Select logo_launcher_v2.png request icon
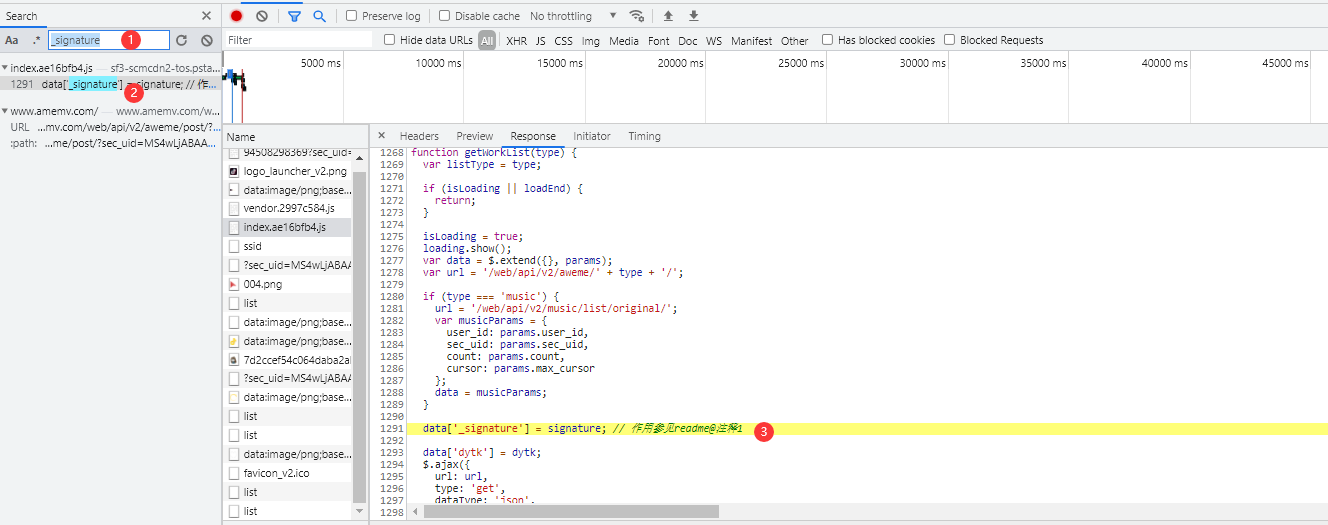 pyautogui.click(x=234, y=171)
